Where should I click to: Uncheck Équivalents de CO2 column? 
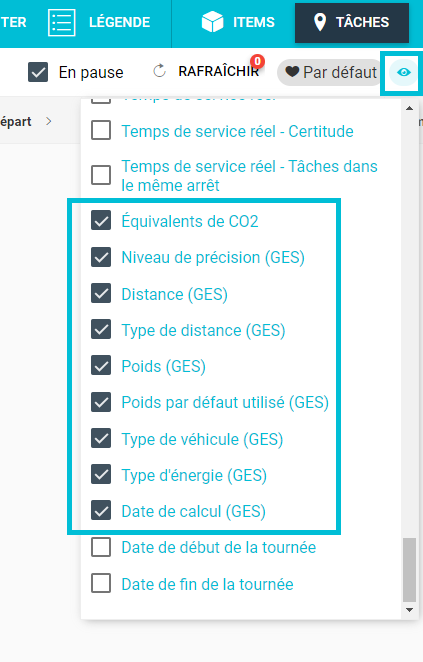(x=101, y=221)
